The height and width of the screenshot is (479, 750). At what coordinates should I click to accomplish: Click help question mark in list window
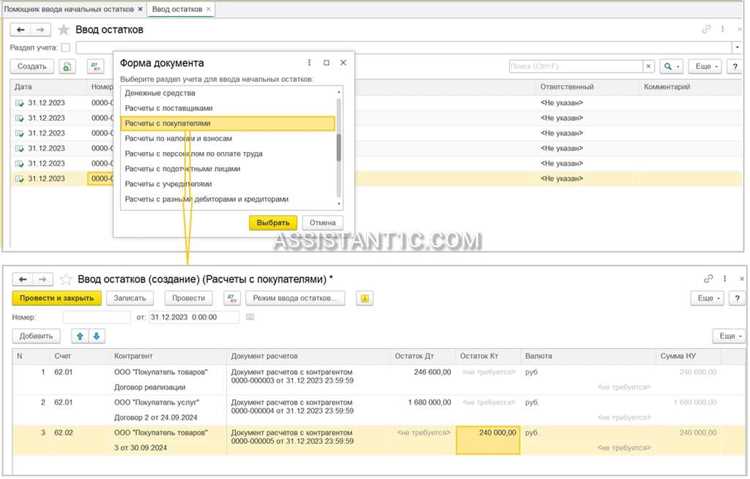735,67
